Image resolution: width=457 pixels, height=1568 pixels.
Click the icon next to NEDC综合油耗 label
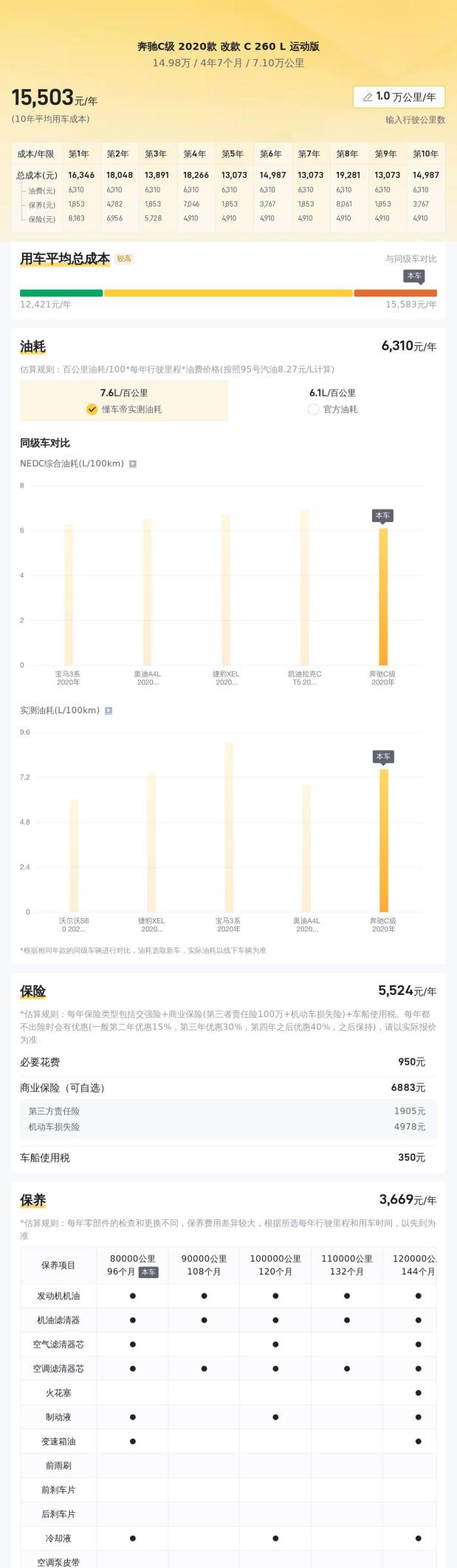coord(133,464)
